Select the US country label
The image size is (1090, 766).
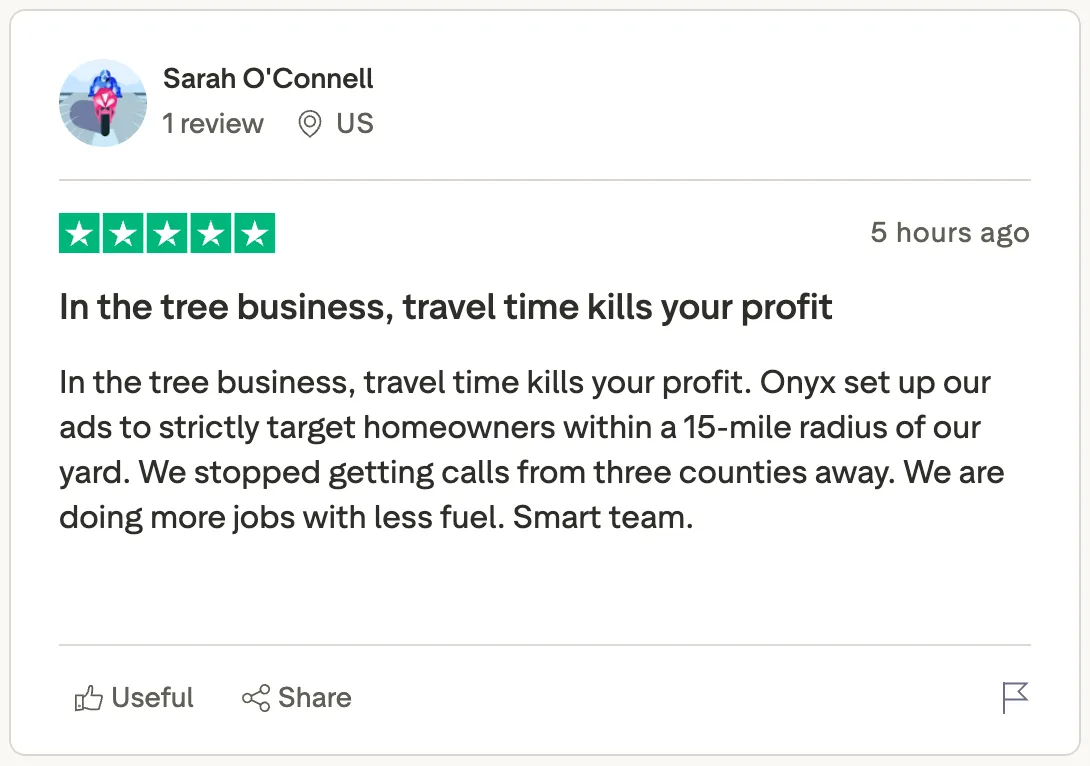tap(355, 124)
